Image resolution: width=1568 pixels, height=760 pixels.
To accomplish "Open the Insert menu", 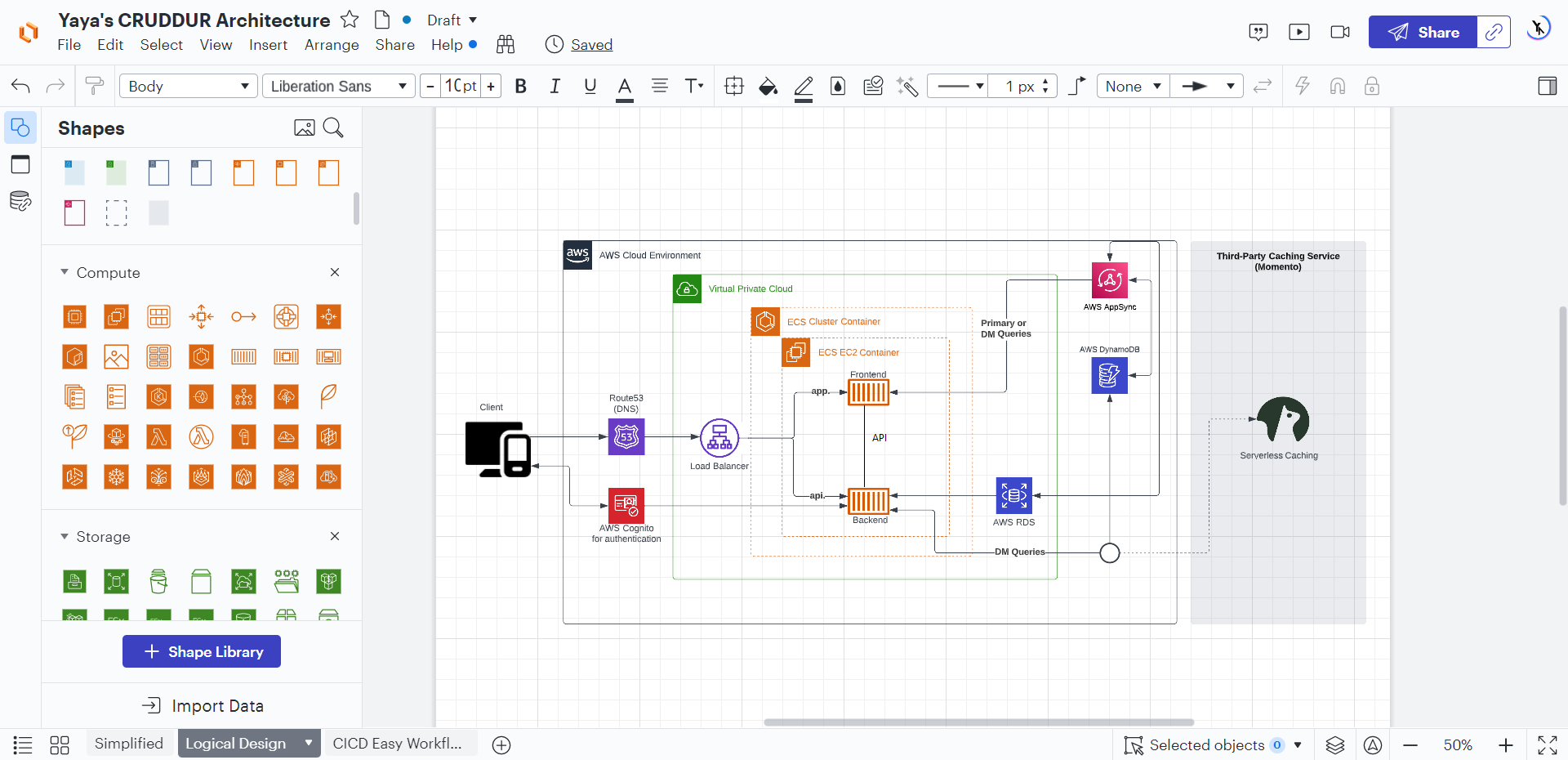I will click(269, 45).
